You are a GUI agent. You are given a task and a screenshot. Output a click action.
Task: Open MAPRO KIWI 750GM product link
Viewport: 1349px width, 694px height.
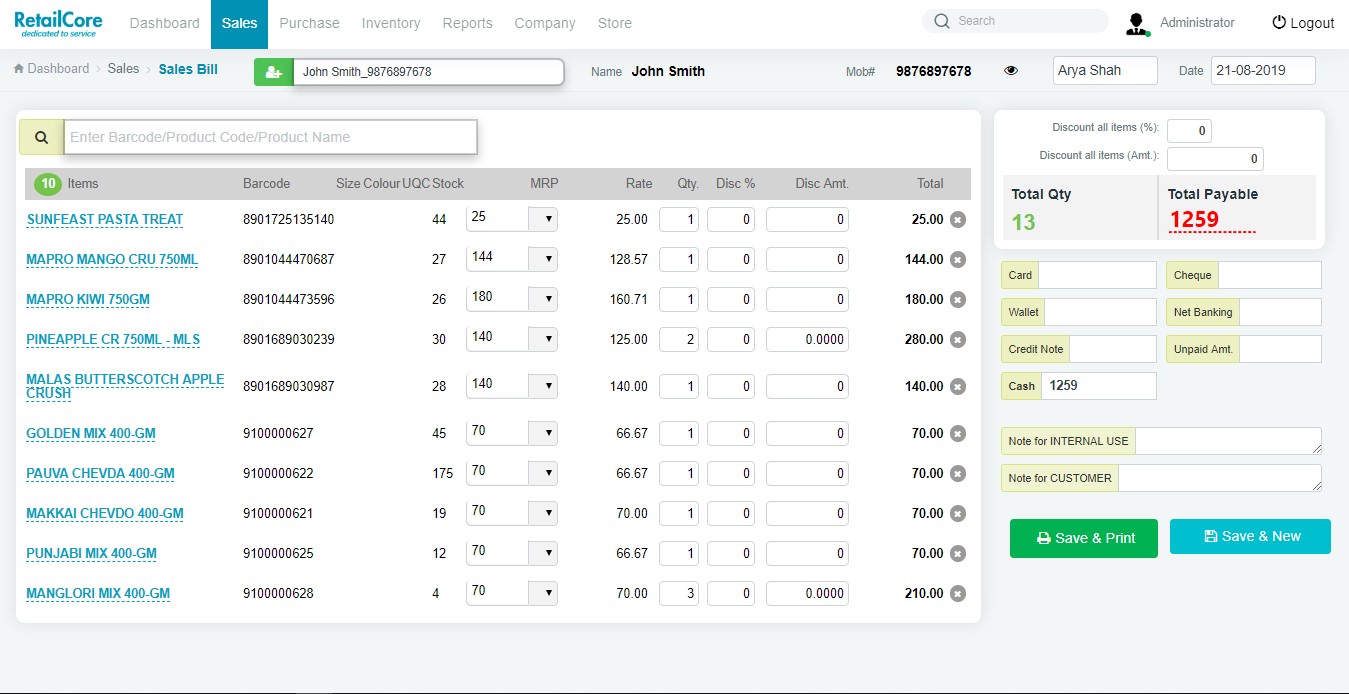point(88,300)
